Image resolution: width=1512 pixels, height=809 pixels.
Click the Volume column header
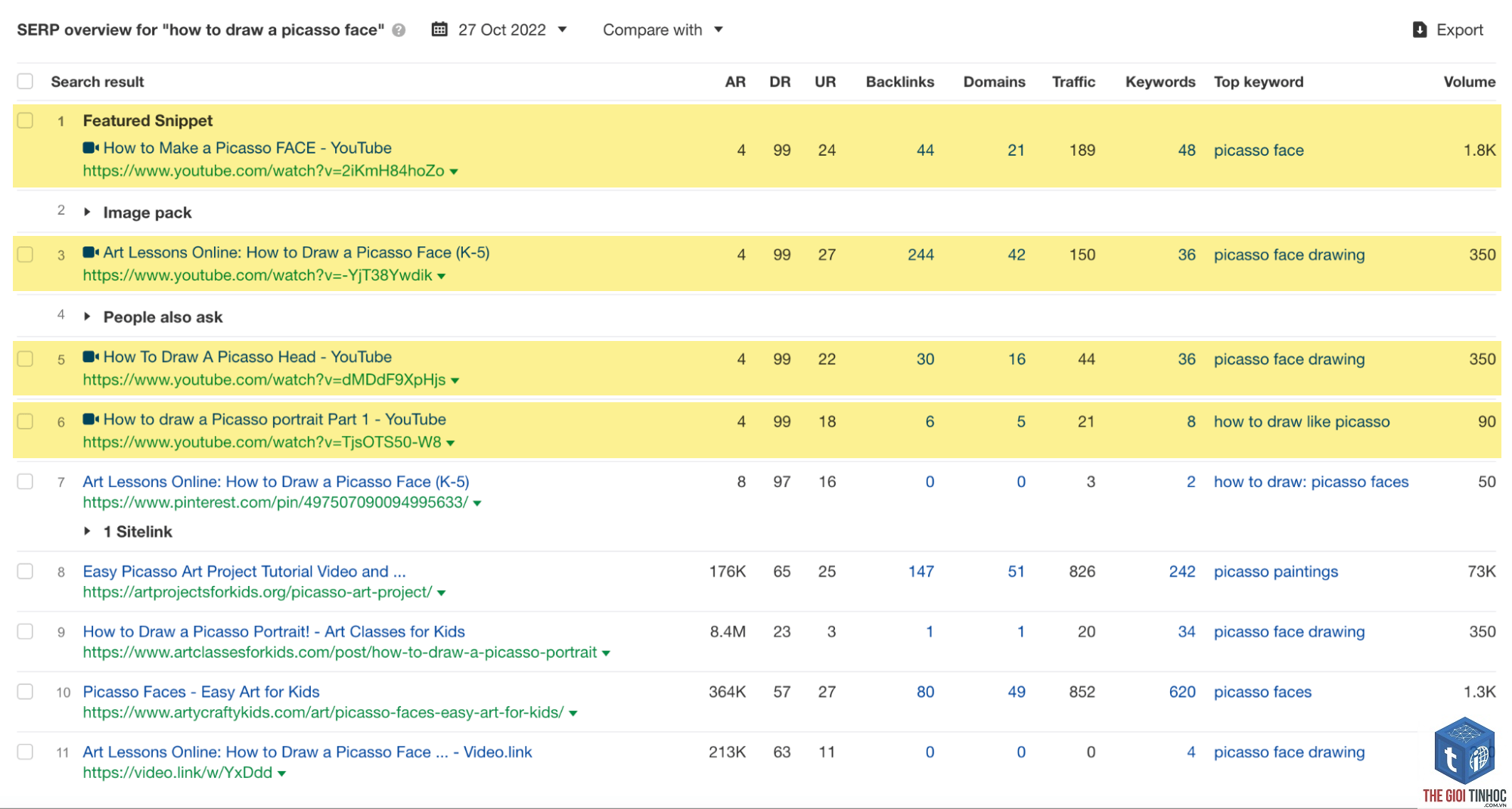click(1469, 82)
